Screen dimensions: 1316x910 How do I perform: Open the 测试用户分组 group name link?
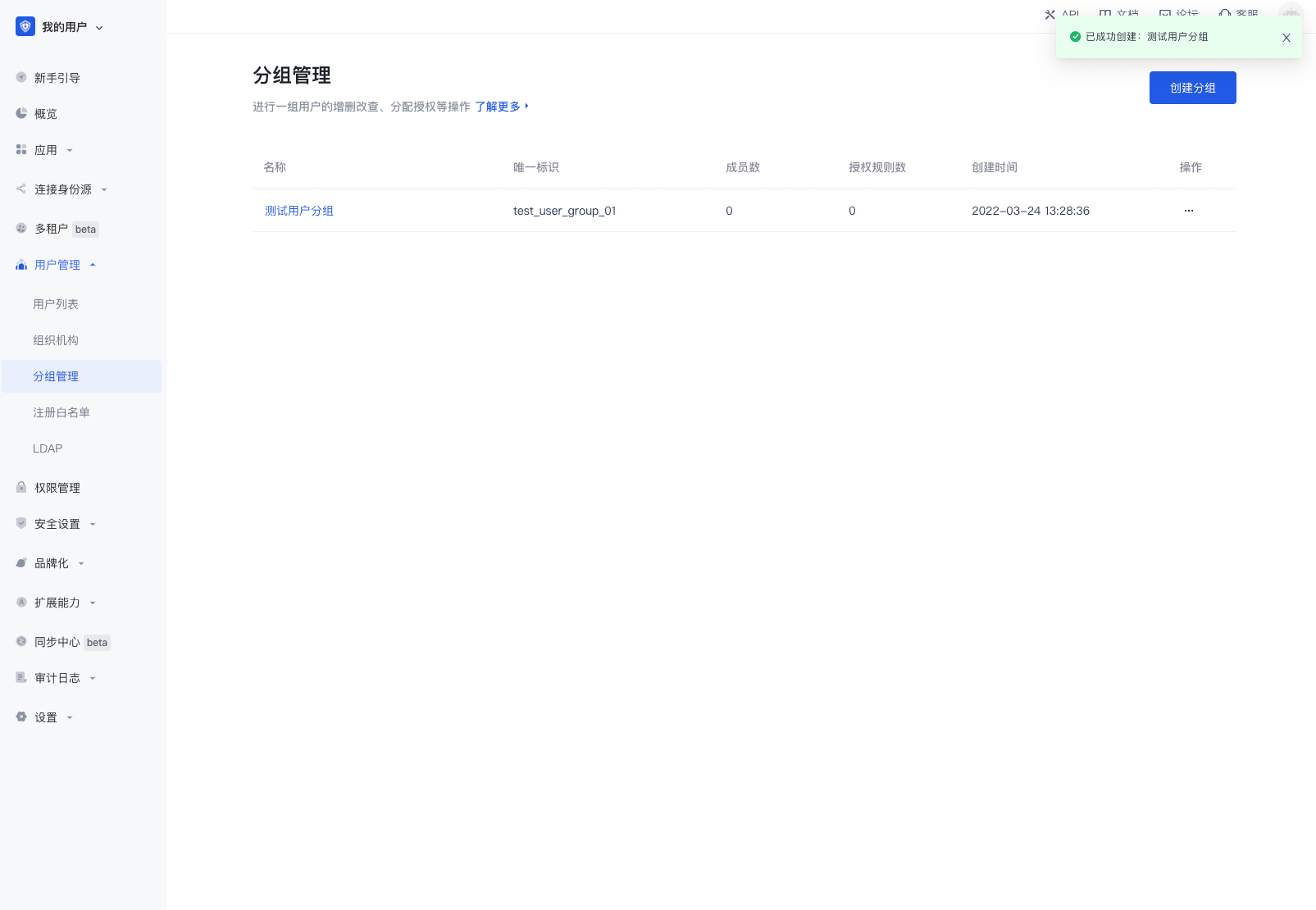[x=299, y=211]
